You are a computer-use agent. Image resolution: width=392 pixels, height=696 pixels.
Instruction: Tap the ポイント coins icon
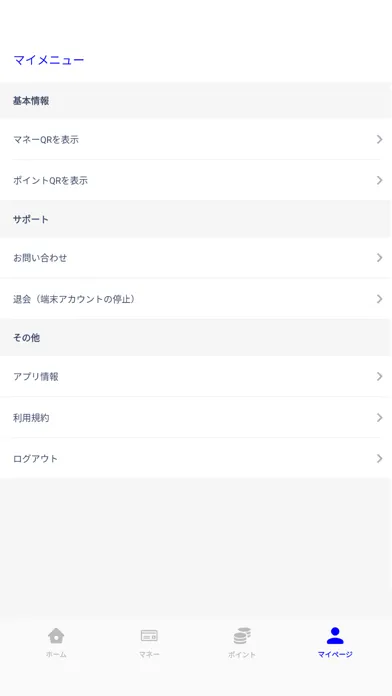click(x=242, y=636)
